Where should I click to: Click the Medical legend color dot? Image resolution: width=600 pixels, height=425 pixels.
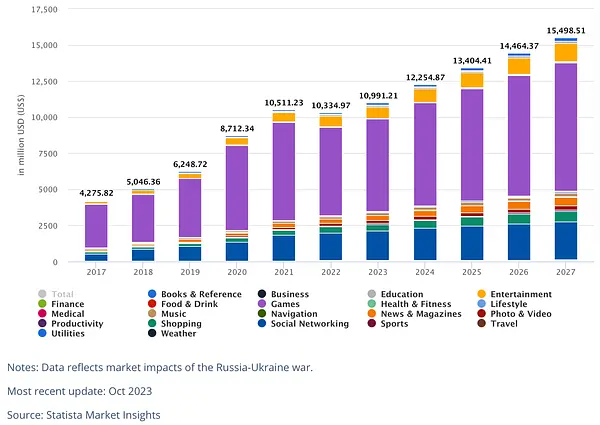pyautogui.click(x=42, y=314)
